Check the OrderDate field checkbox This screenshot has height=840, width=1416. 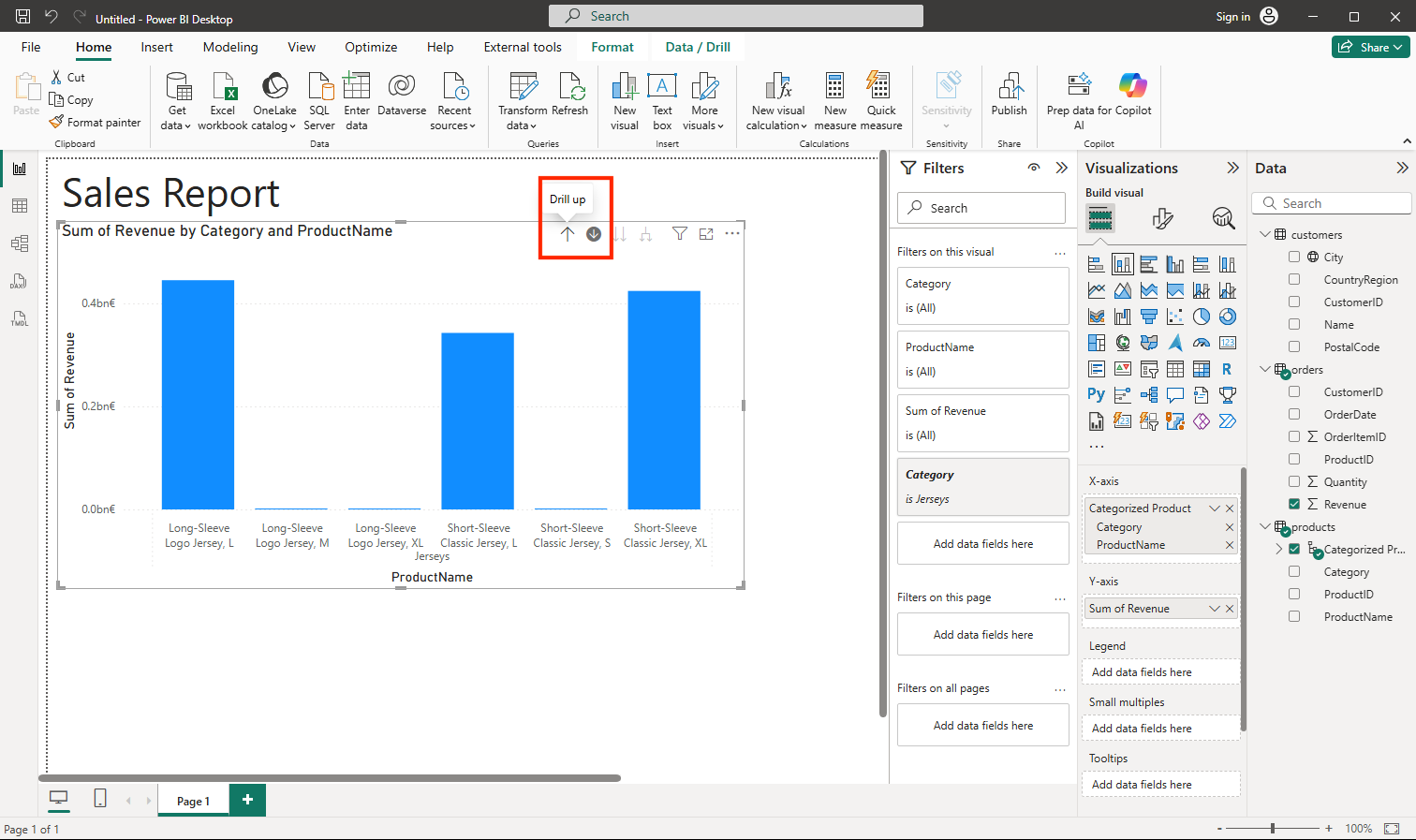1294,414
